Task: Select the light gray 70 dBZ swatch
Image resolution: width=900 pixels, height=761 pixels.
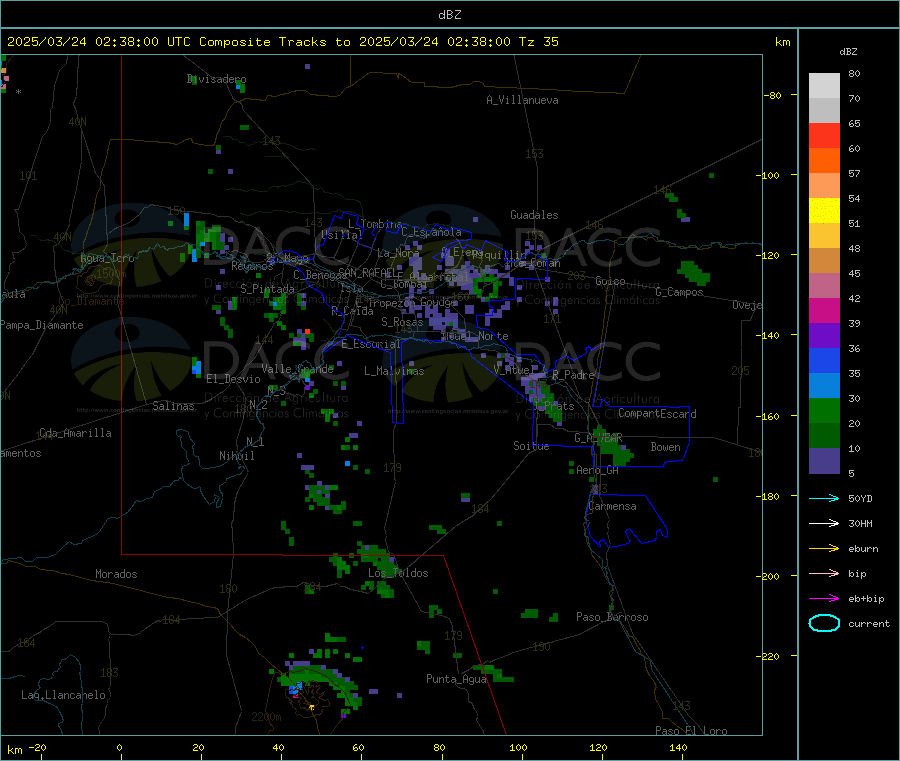Action: (x=824, y=86)
